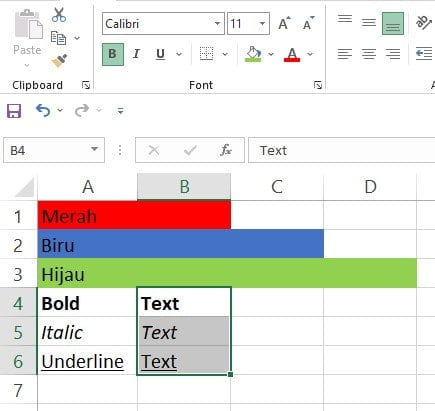Undo the last action
This screenshot has width=435, height=411.
pyautogui.click(x=43, y=110)
